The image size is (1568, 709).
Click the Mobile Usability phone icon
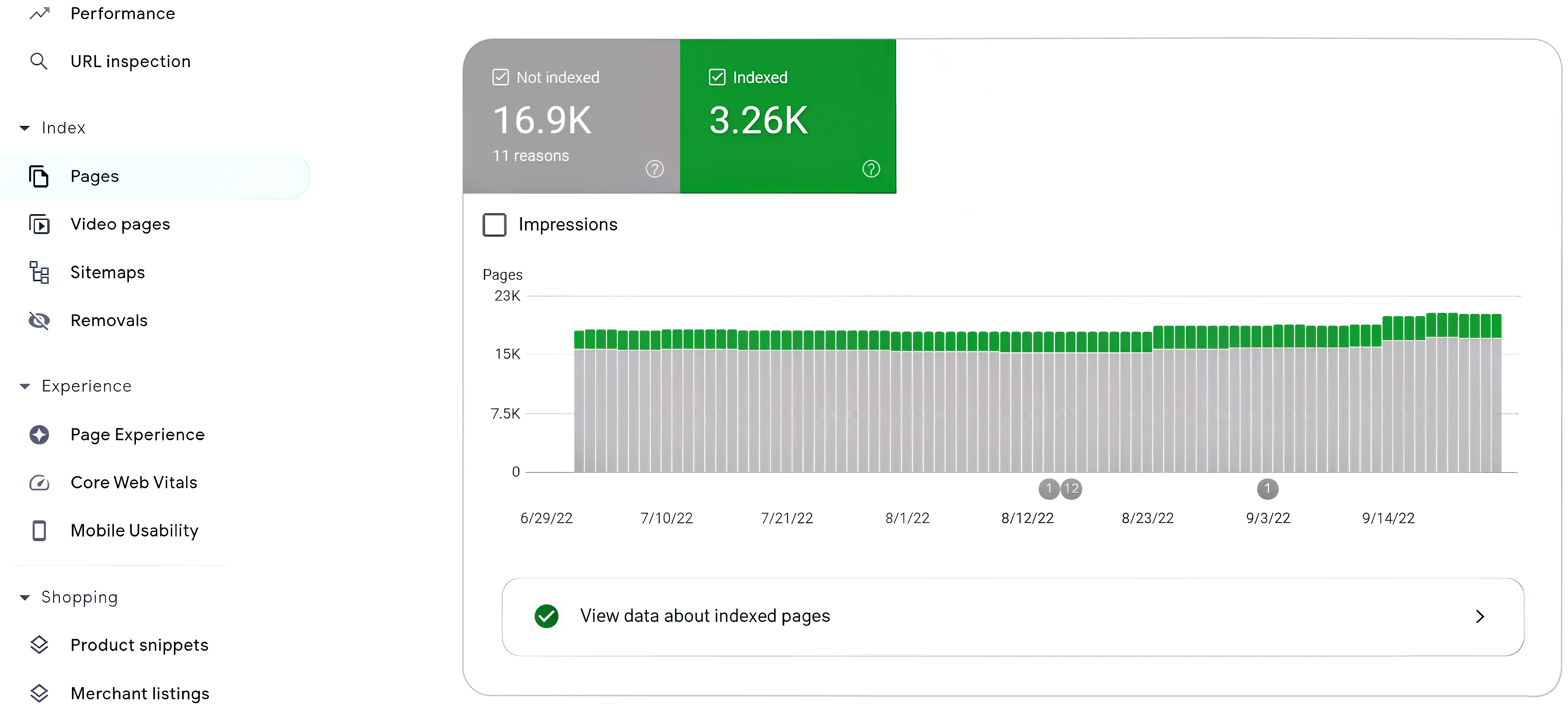39,530
